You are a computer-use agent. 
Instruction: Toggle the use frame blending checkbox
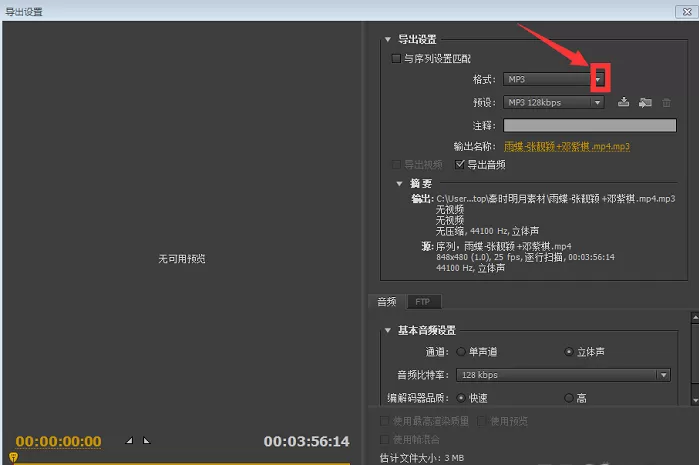pos(384,440)
